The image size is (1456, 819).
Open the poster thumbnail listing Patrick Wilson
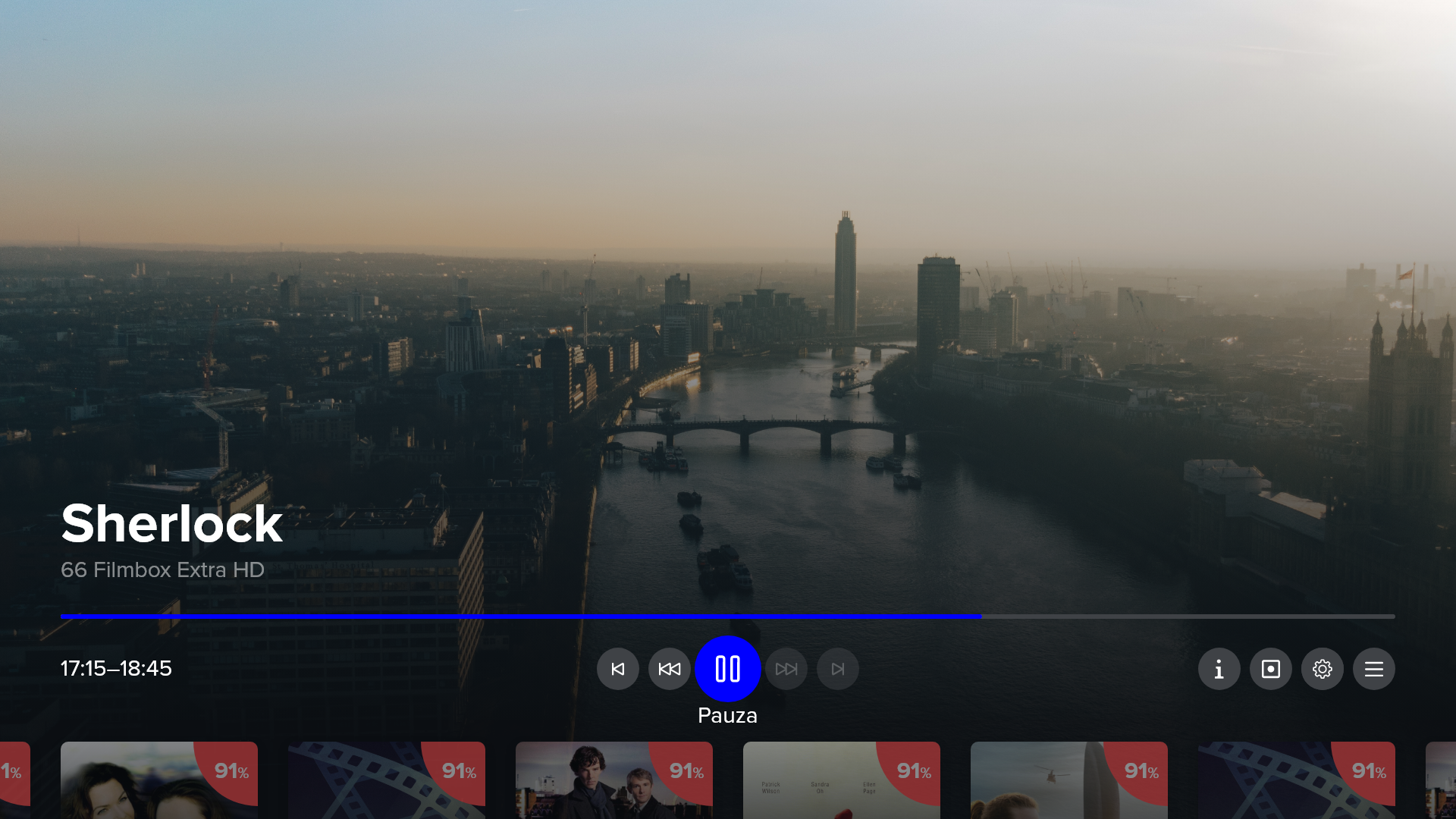pyautogui.click(x=842, y=780)
